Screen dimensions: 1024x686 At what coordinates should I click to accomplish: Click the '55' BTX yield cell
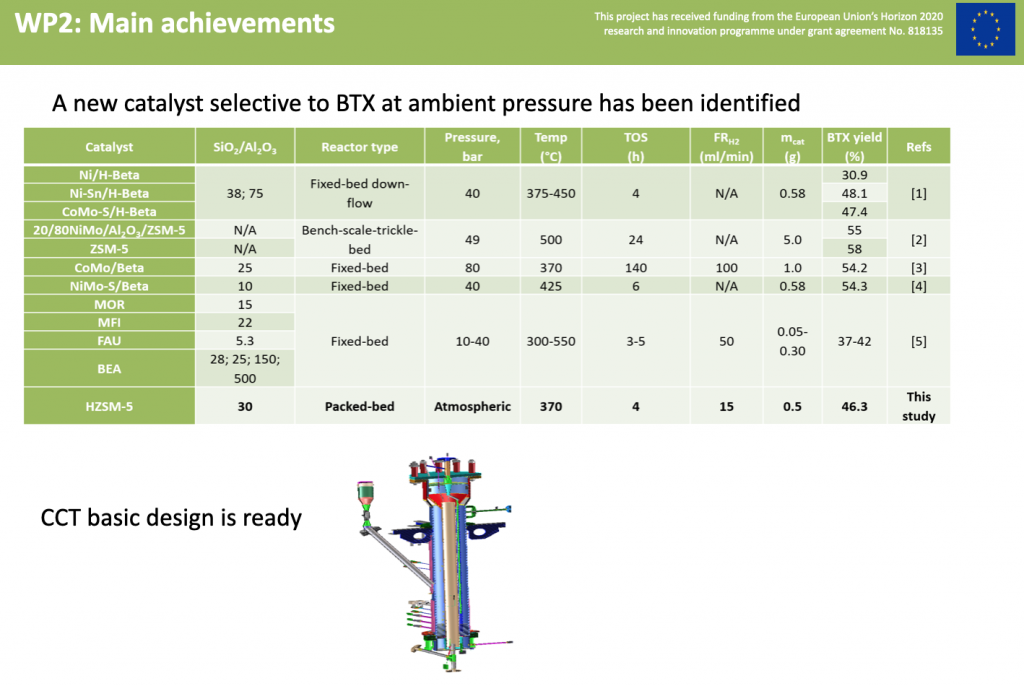854,230
